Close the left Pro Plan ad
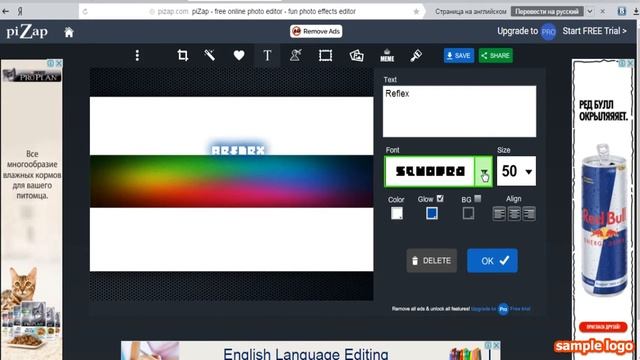Image resolution: width=640 pixels, height=360 pixels. coord(59,63)
